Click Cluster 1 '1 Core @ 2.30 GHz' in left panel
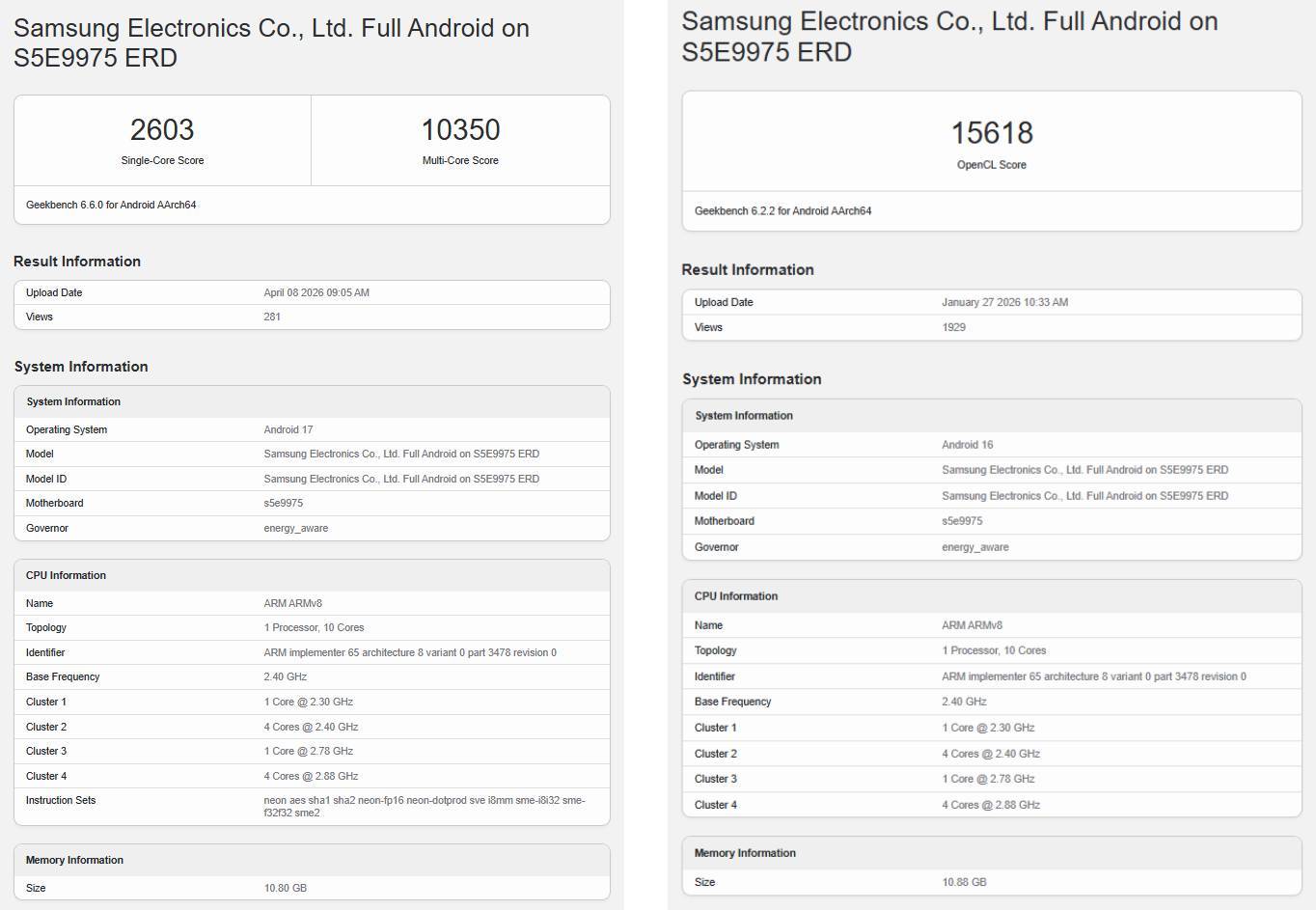 pyautogui.click(x=308, y=702)
